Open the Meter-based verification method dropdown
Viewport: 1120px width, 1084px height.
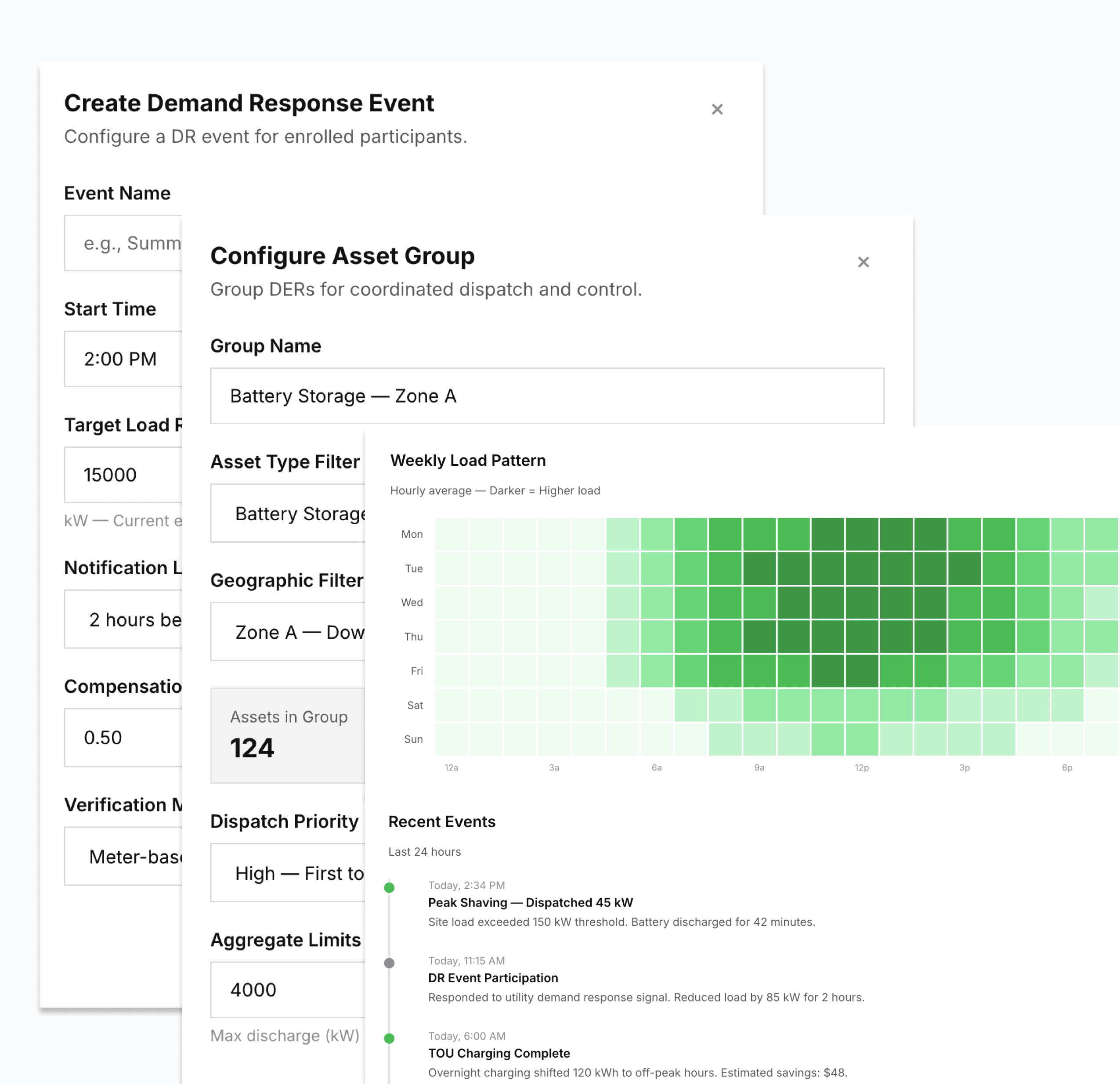pyautogui.click(x=123, y=856)
